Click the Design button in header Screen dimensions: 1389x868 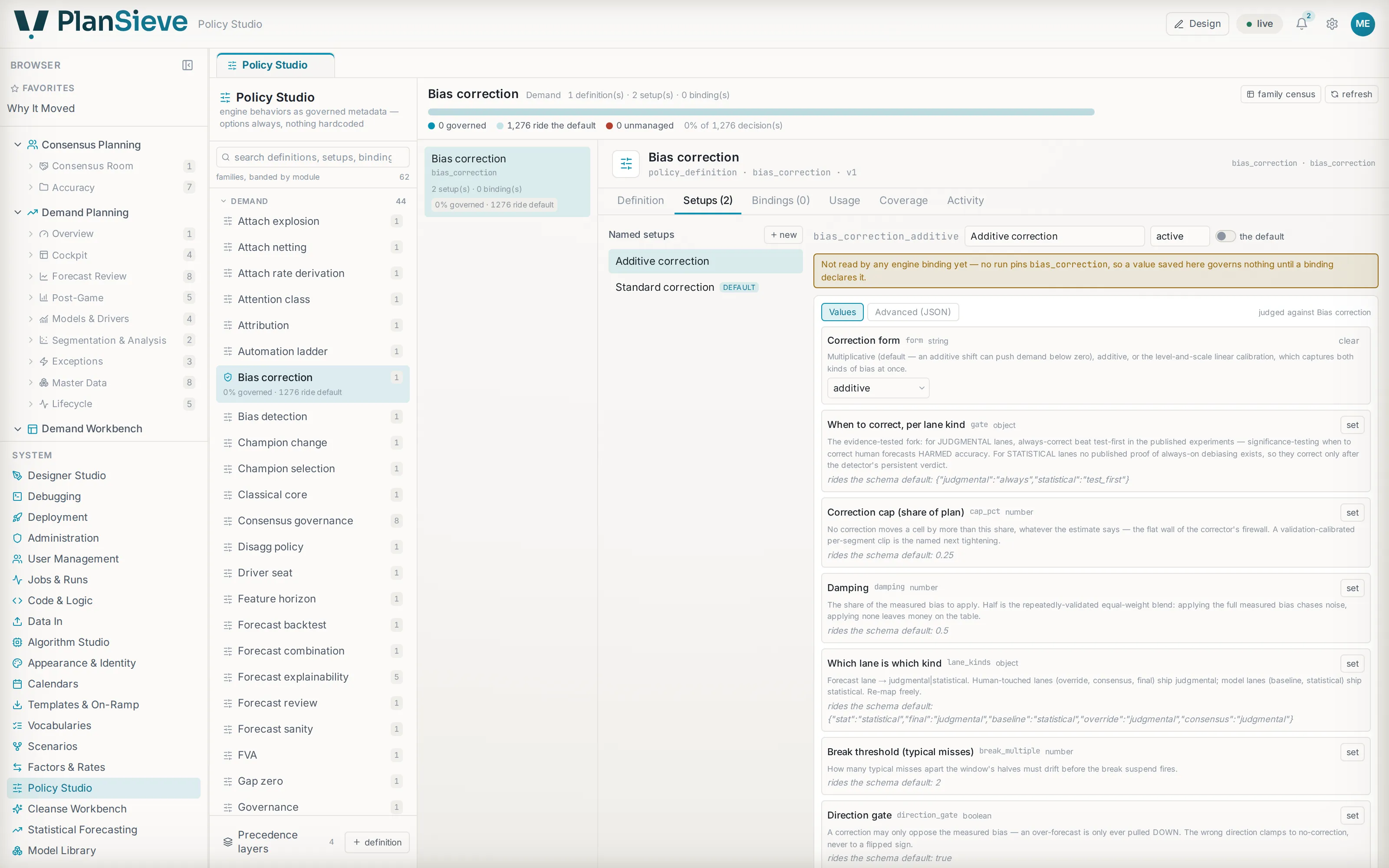[x=1197, y=23]
